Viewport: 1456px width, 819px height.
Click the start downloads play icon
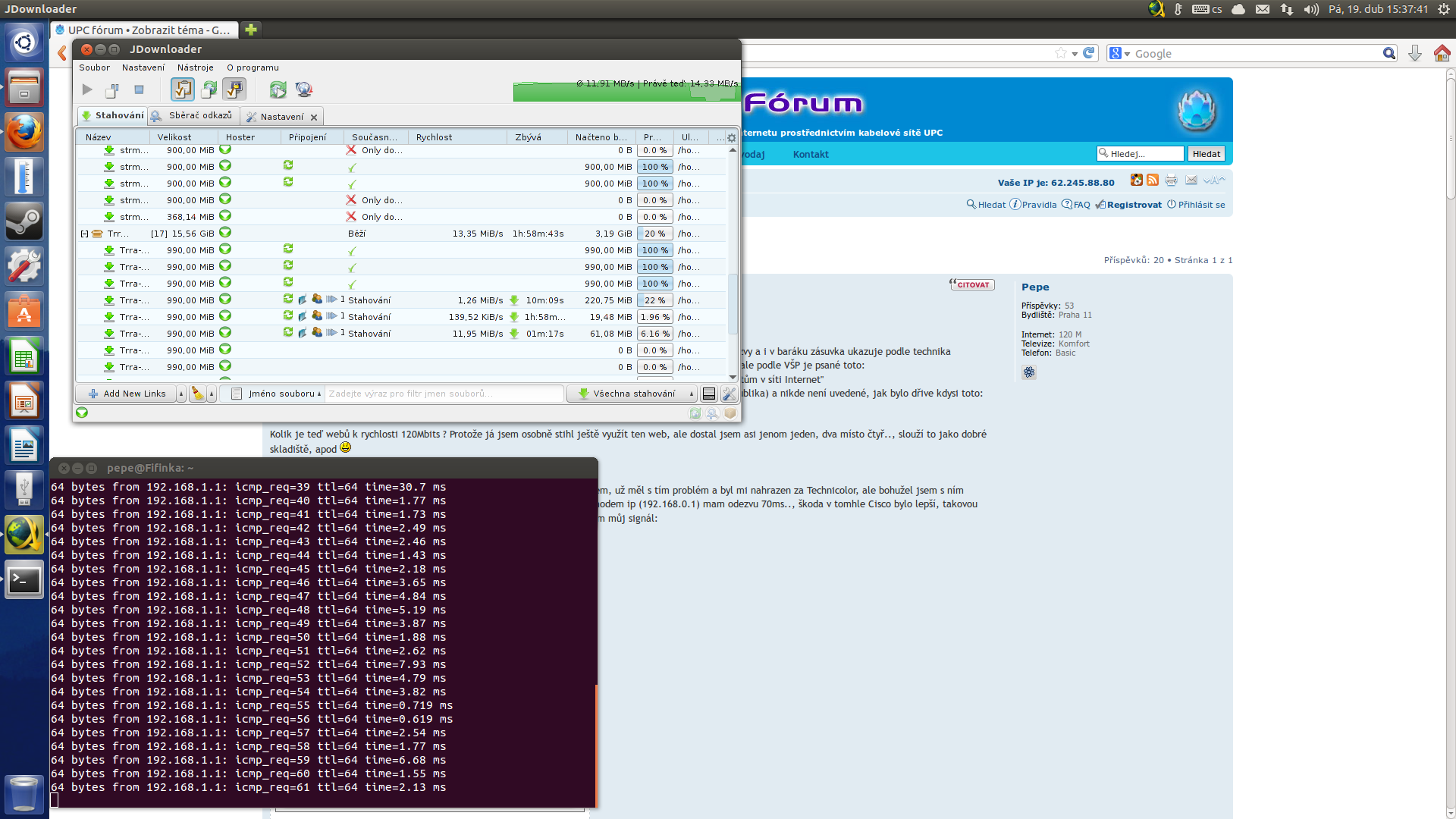coord(87,89)
